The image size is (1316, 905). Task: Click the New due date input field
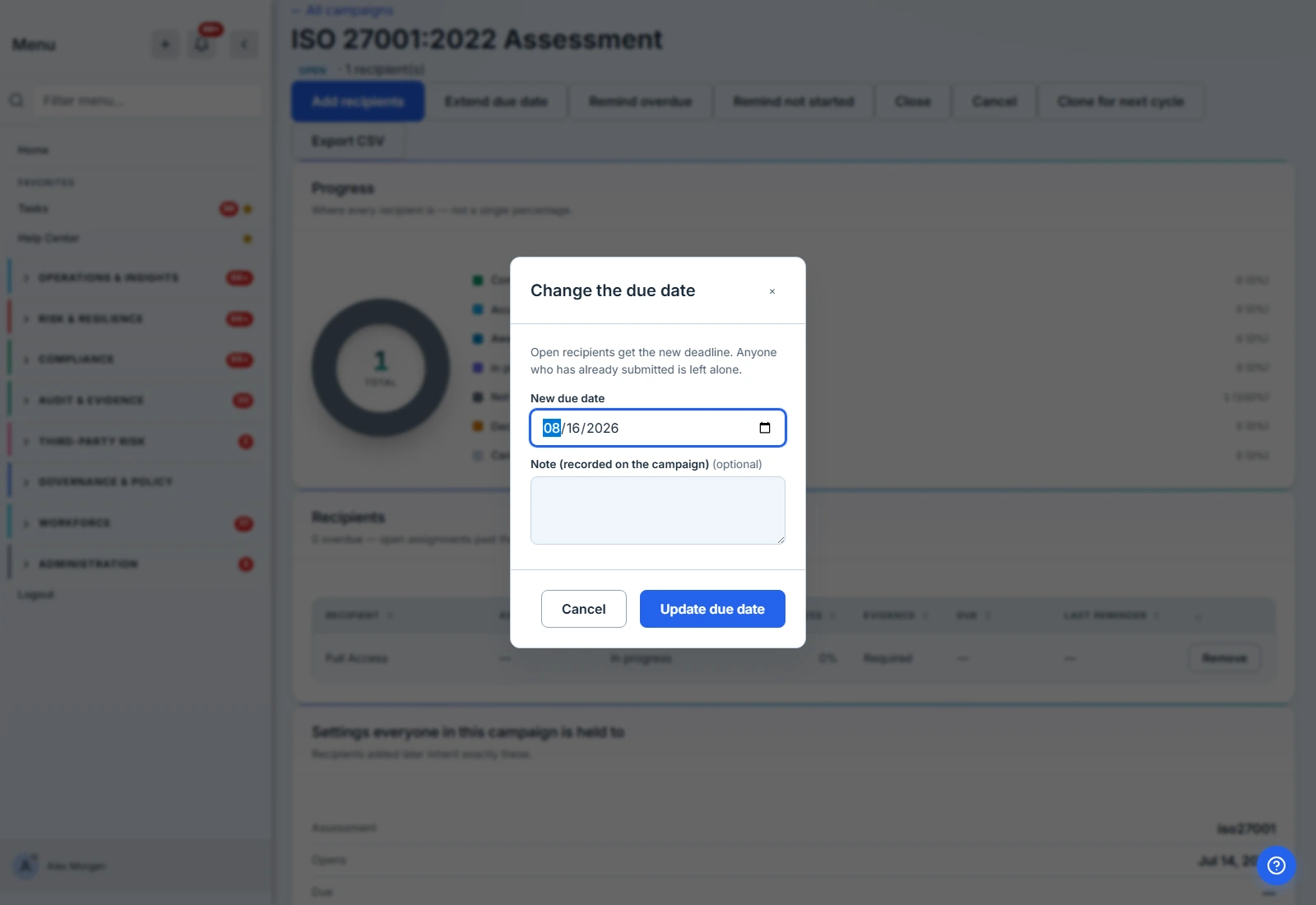(658, 428)
